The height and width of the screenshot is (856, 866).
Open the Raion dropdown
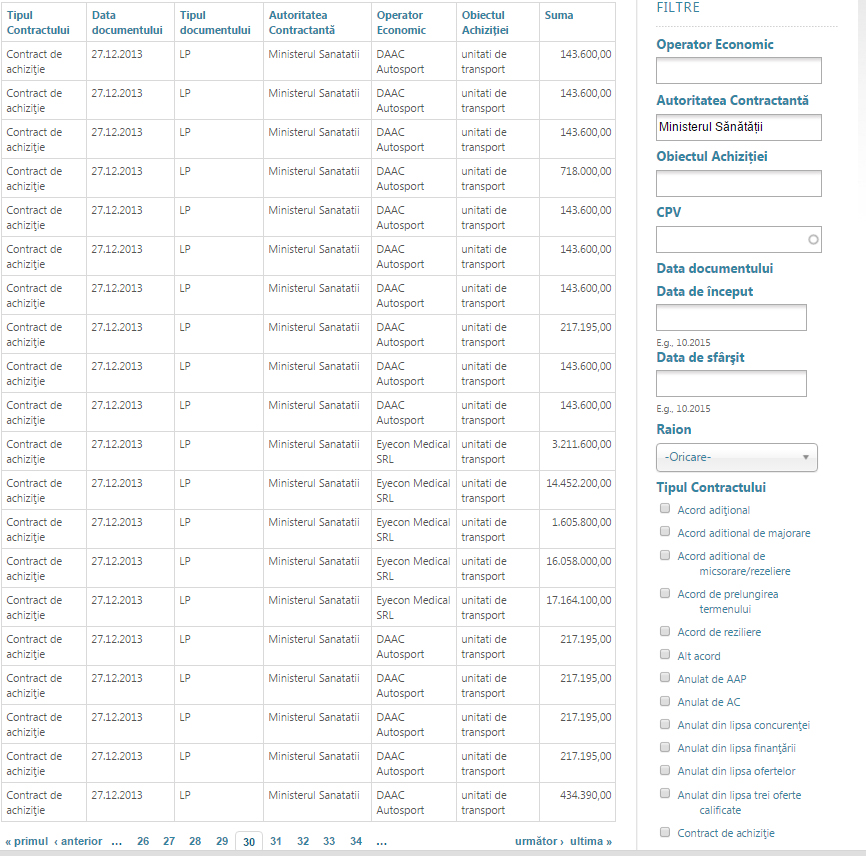pyautogui.click(x=736, y=458)
